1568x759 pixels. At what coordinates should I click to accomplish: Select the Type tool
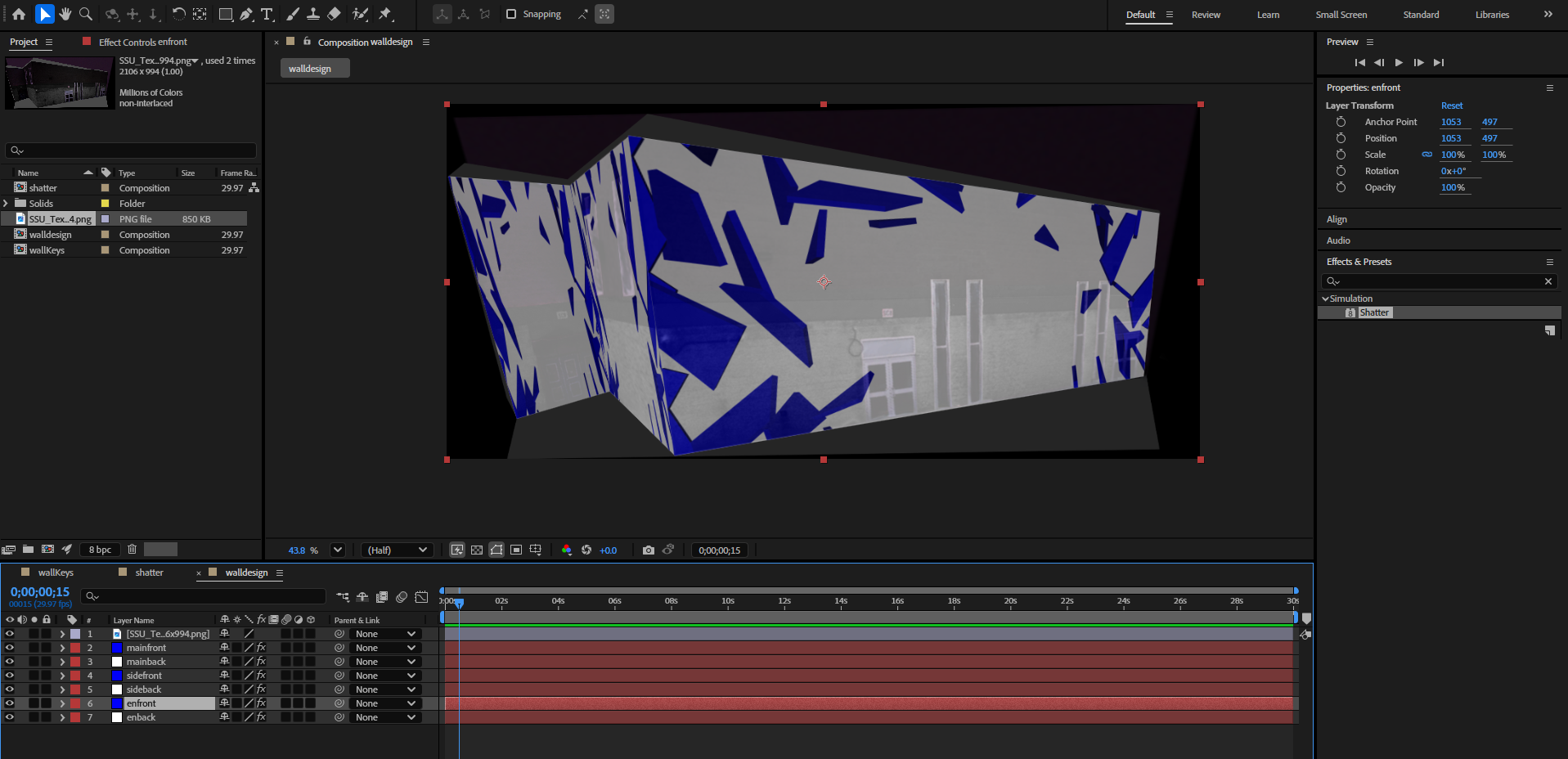coord(267,14)
